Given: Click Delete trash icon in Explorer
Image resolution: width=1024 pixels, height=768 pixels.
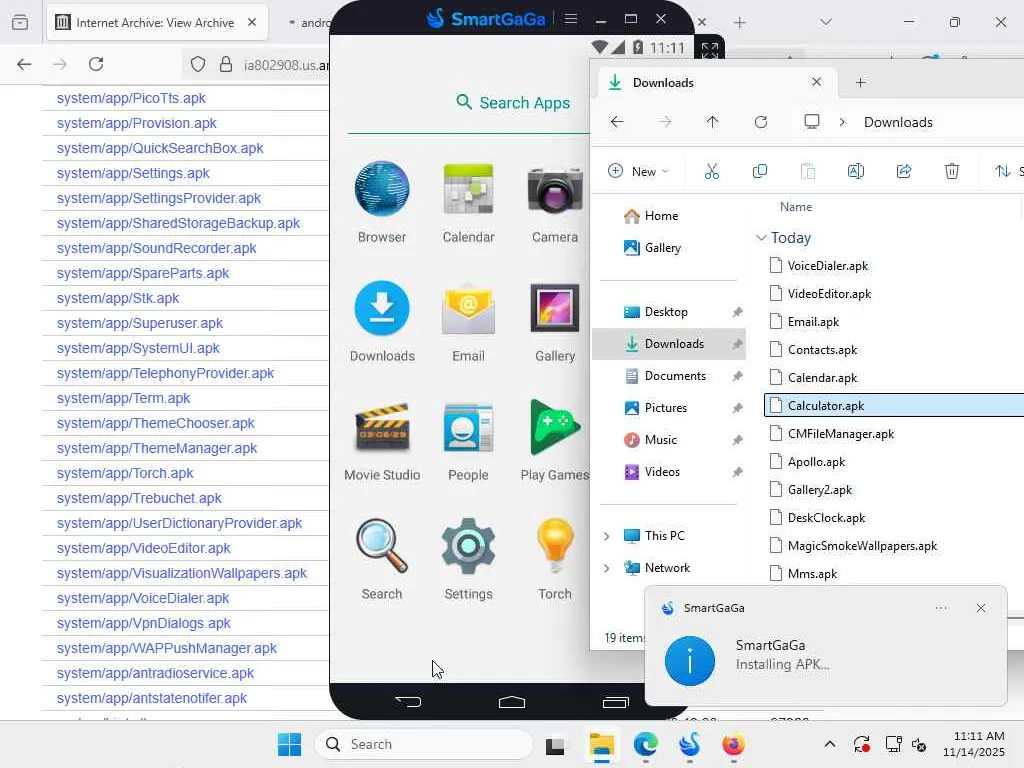Looking at the screenshot, I should coord(952,171).
